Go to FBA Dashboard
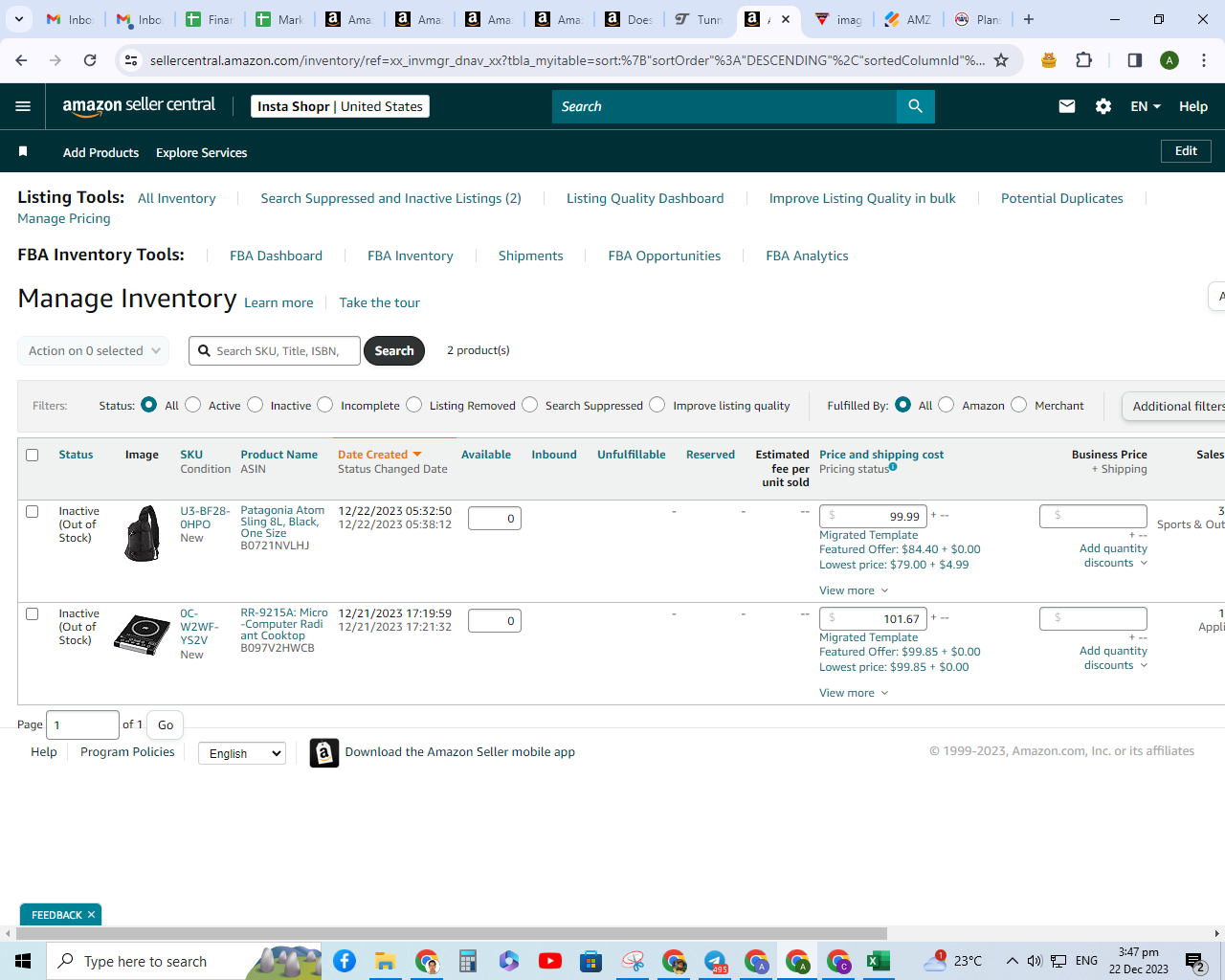This screenshot has width=1225, height=980. tap(276, 256)
